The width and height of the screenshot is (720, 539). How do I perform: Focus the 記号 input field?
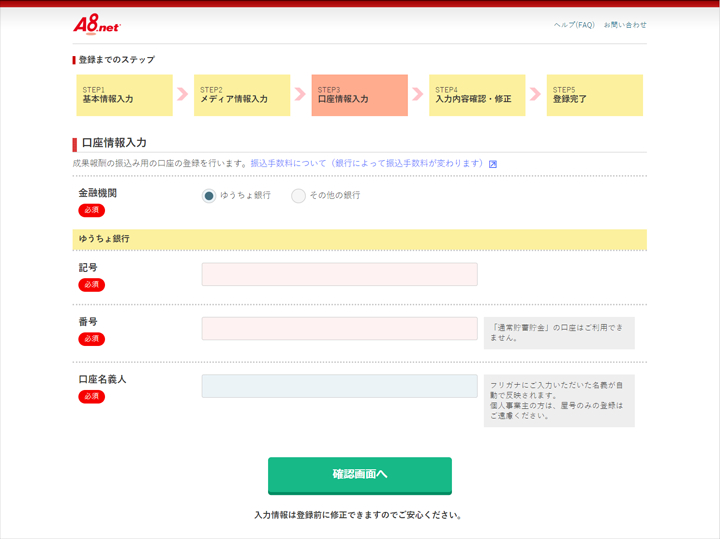pyautogui.click(x=339, y=275)
